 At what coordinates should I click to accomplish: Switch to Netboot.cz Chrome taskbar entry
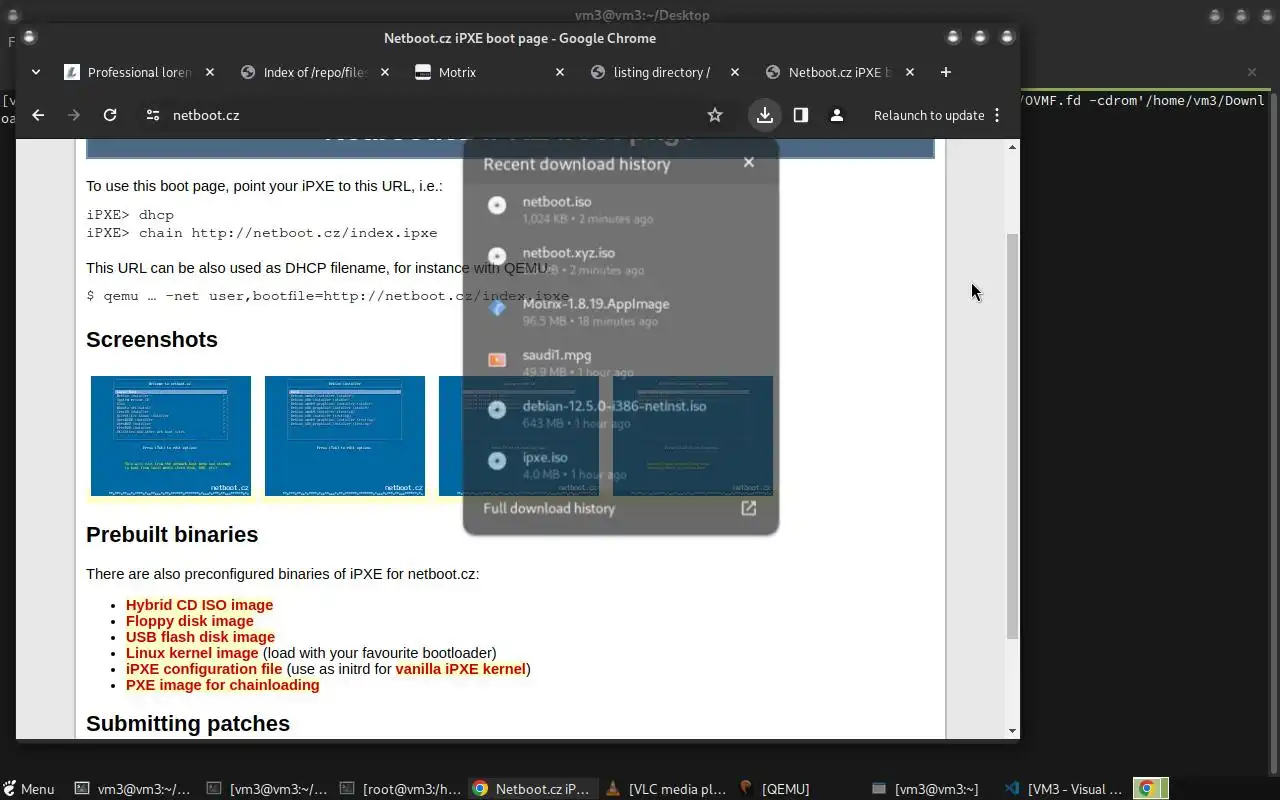coord(532,789)
